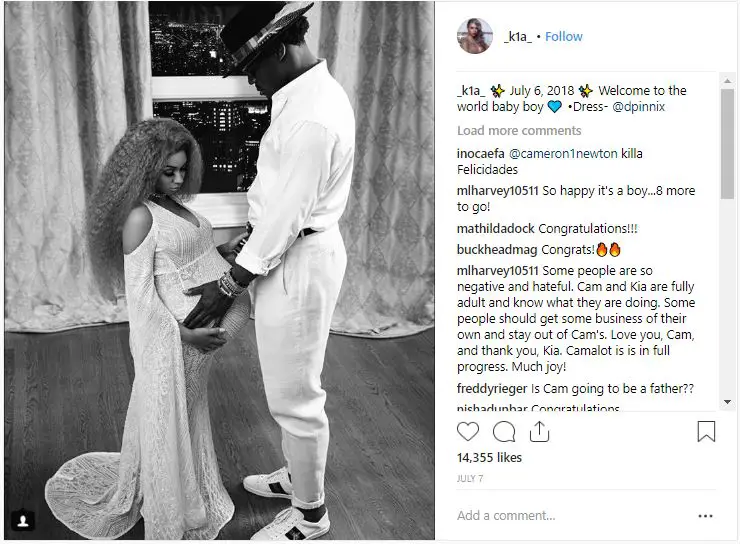The height and width of the screenshot is (544, 740).
Task: Open the _k1a_ username in the header
Action: pyautogui.click(x=518, y=37)
